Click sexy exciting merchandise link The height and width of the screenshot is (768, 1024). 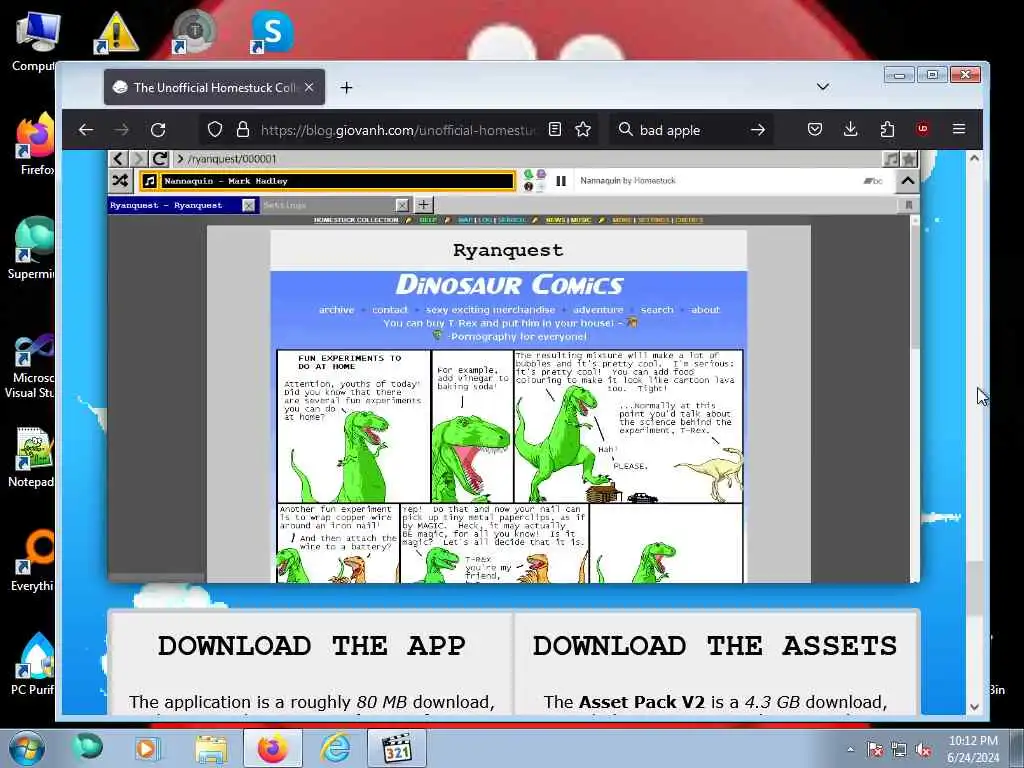pyautogui.click(x=490, y=310)
